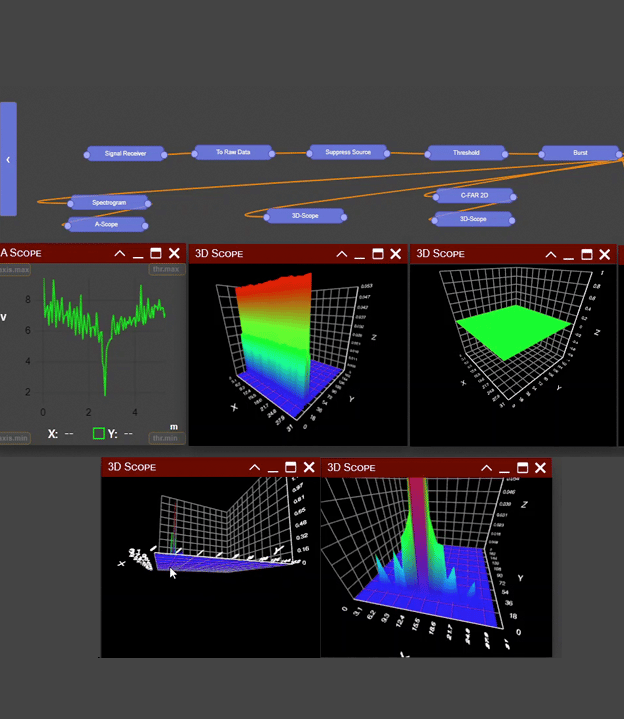Screen dimensions: 624x719
Task: Click output port of To Raw Data node
Action: (272, 154)
